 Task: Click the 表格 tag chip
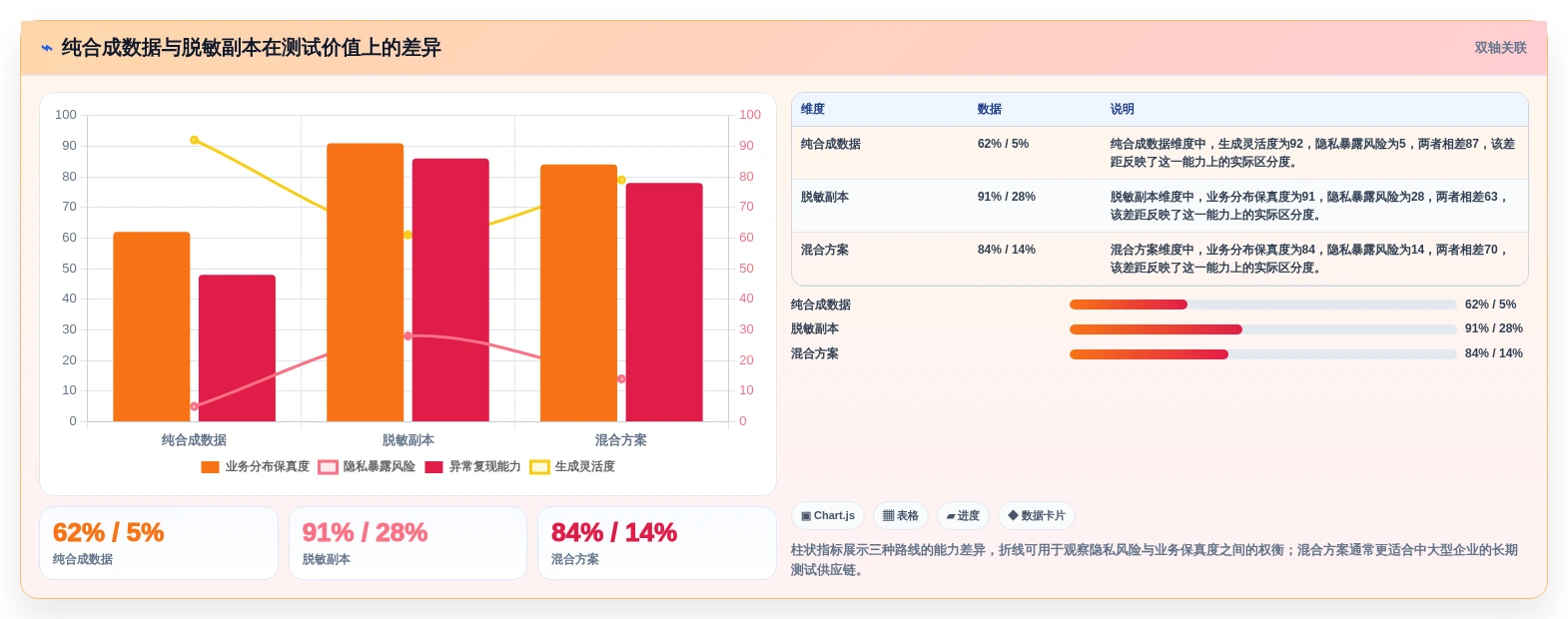pyautogui.click(x=901, y=515)
